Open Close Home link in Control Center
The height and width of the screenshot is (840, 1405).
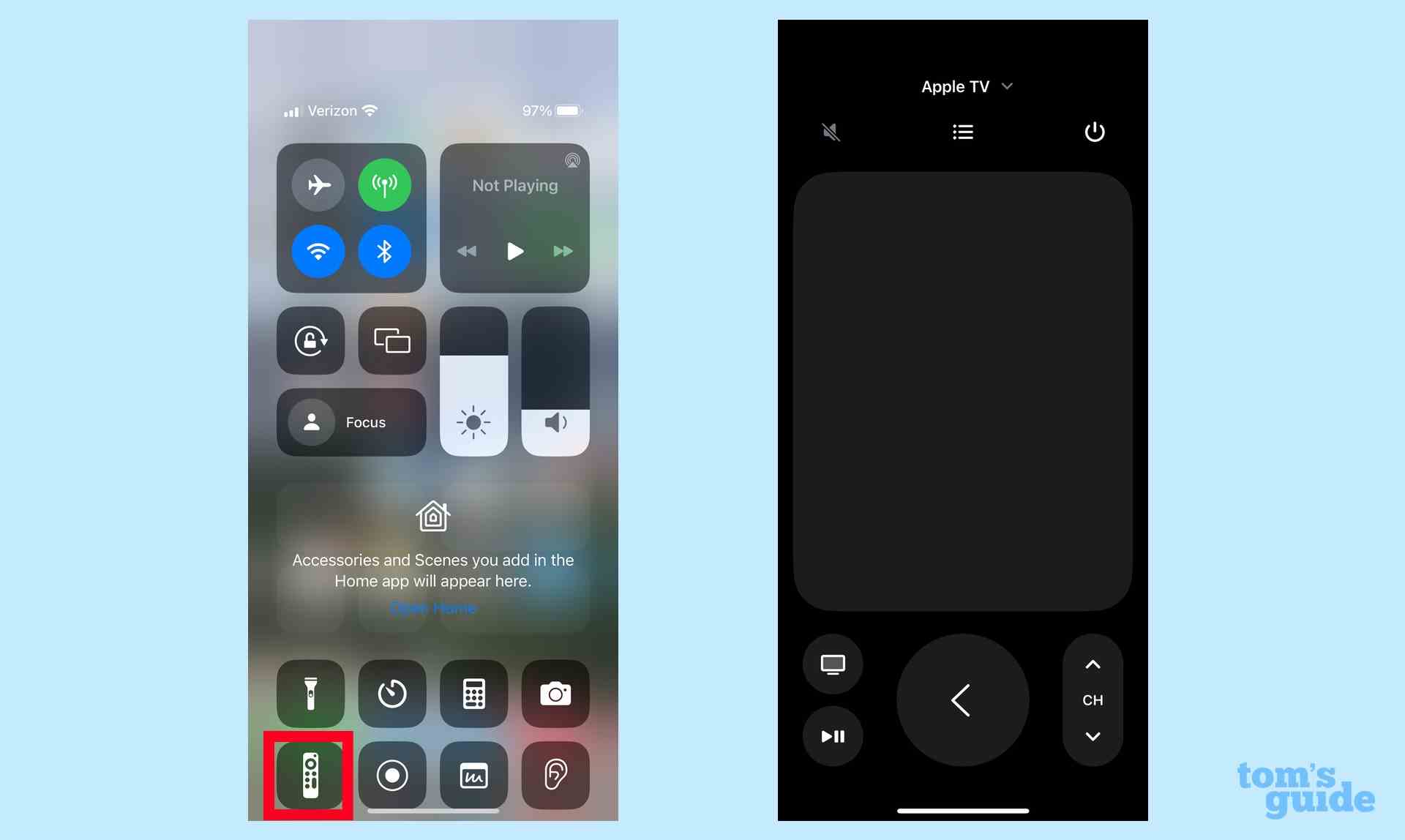point(433,608)
